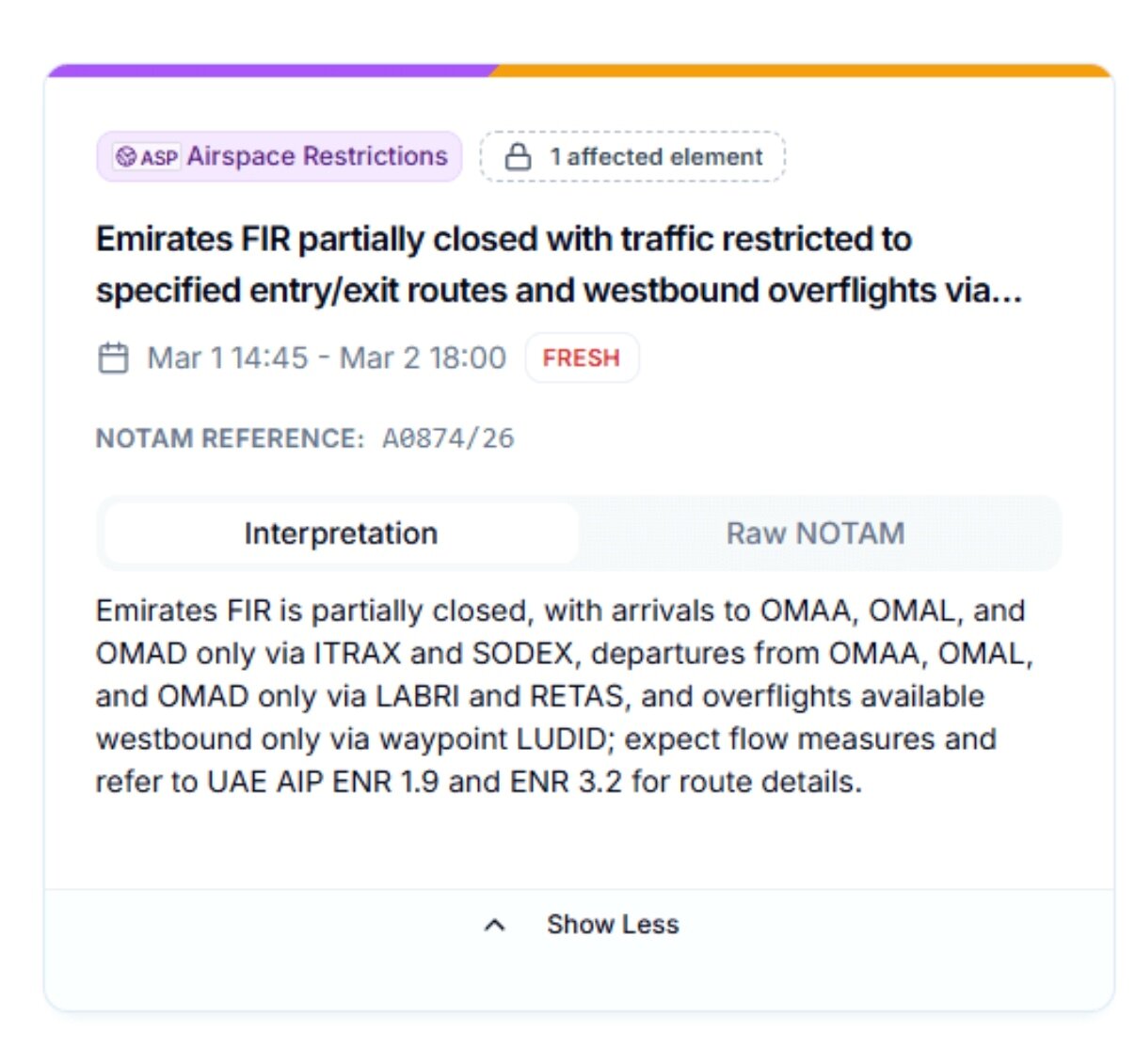This screenshot has height=1064, width=1135.
Task: Toggle the FRESH recency indicator
Action: point(583,357)
